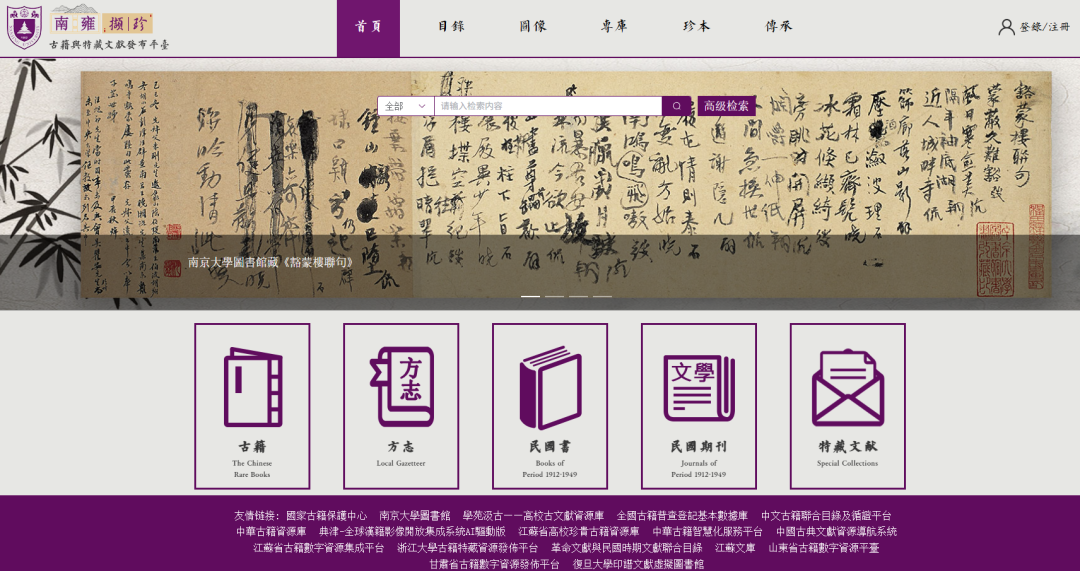The width and height of the screenshot is (1080, 571).
Task: Click the banner caption 南京大學圖書館藏《絡蒙樓聯句》
Action: click(271, 262)
